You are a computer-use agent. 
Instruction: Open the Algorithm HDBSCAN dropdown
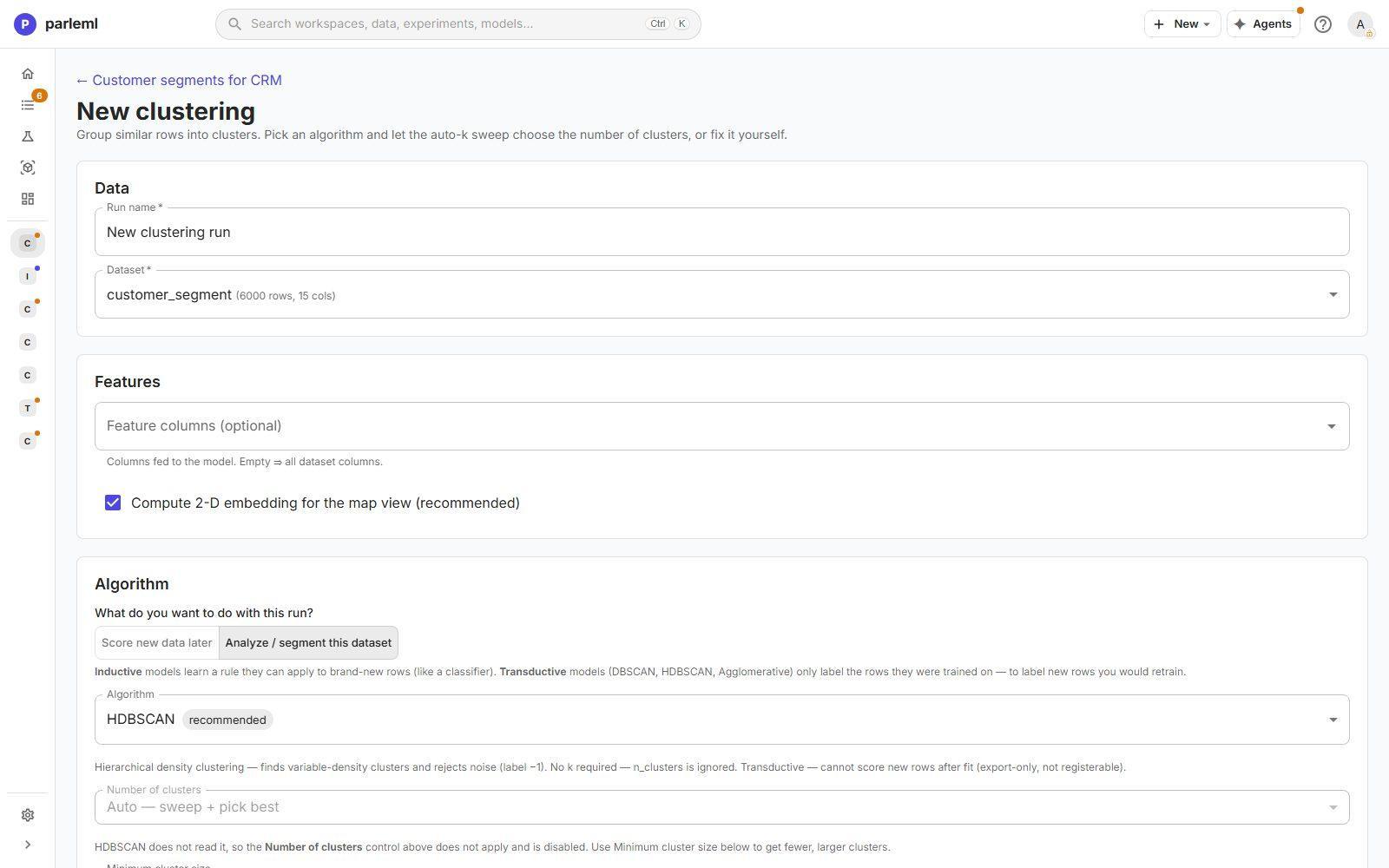721,720
